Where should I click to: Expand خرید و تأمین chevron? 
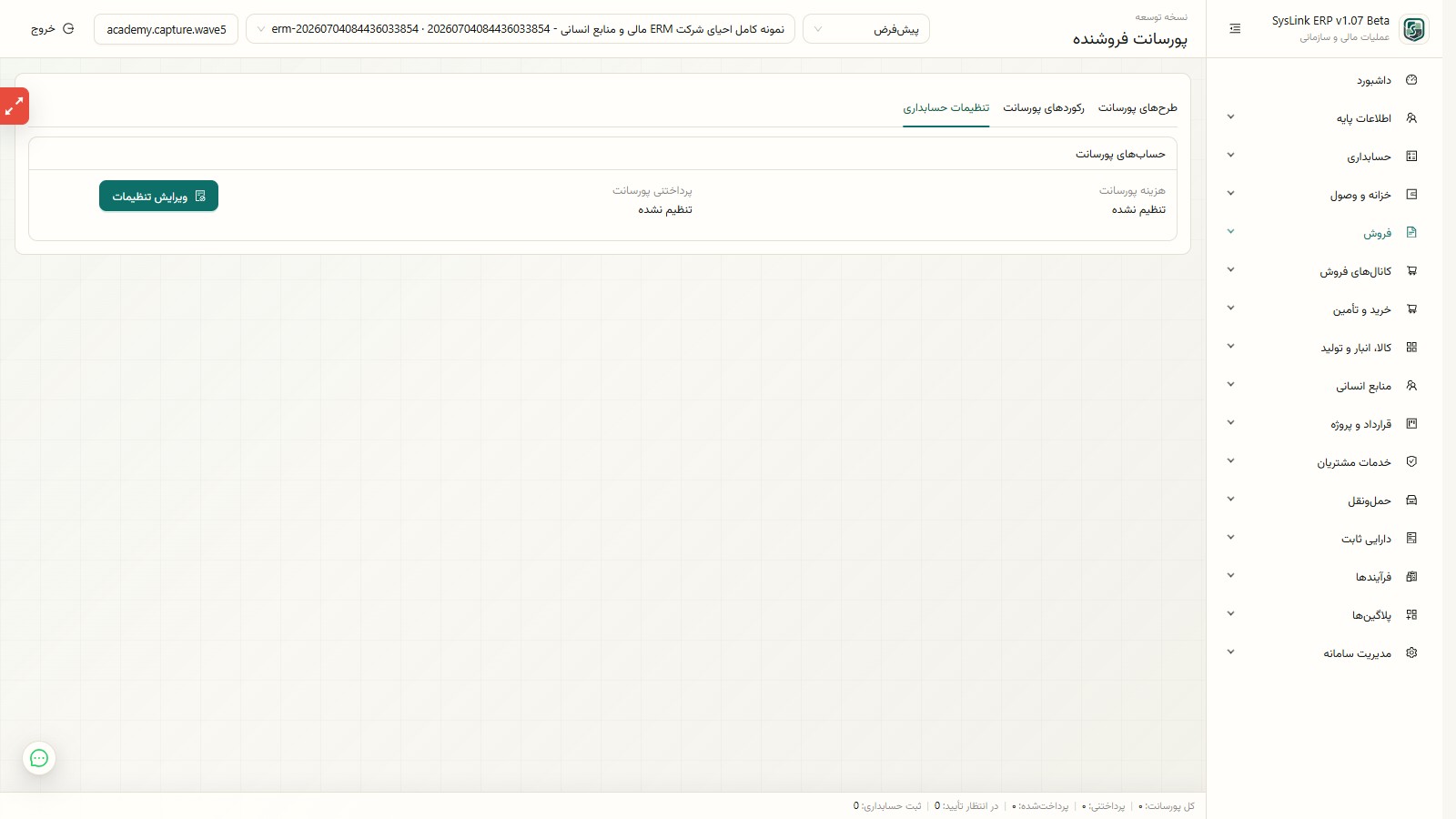[1230, 308]
